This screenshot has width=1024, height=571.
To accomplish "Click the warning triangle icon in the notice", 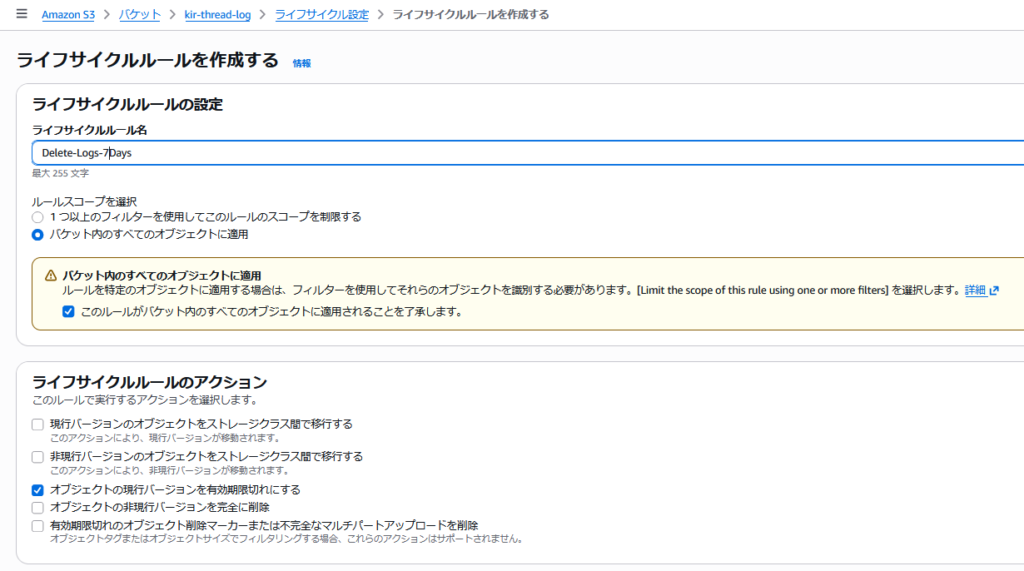I will [50, 275].
